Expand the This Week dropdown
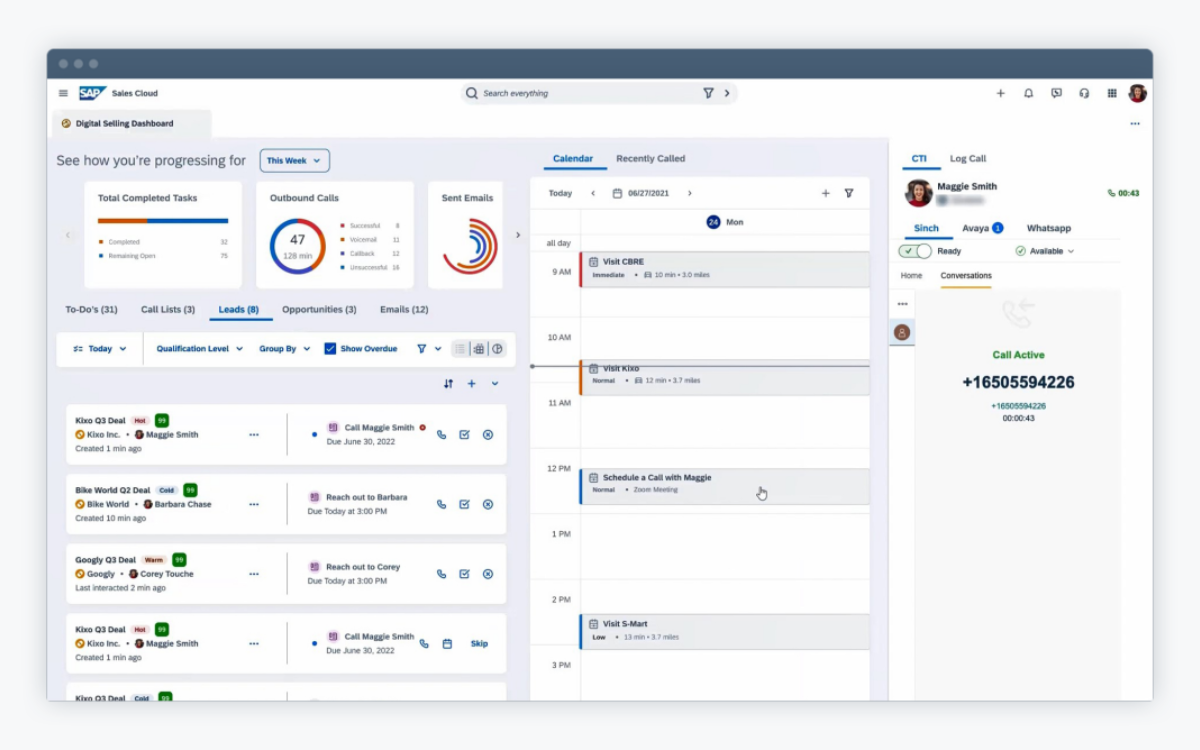The height and width of the screenshot is (750, 1200). tap(295, 160)
